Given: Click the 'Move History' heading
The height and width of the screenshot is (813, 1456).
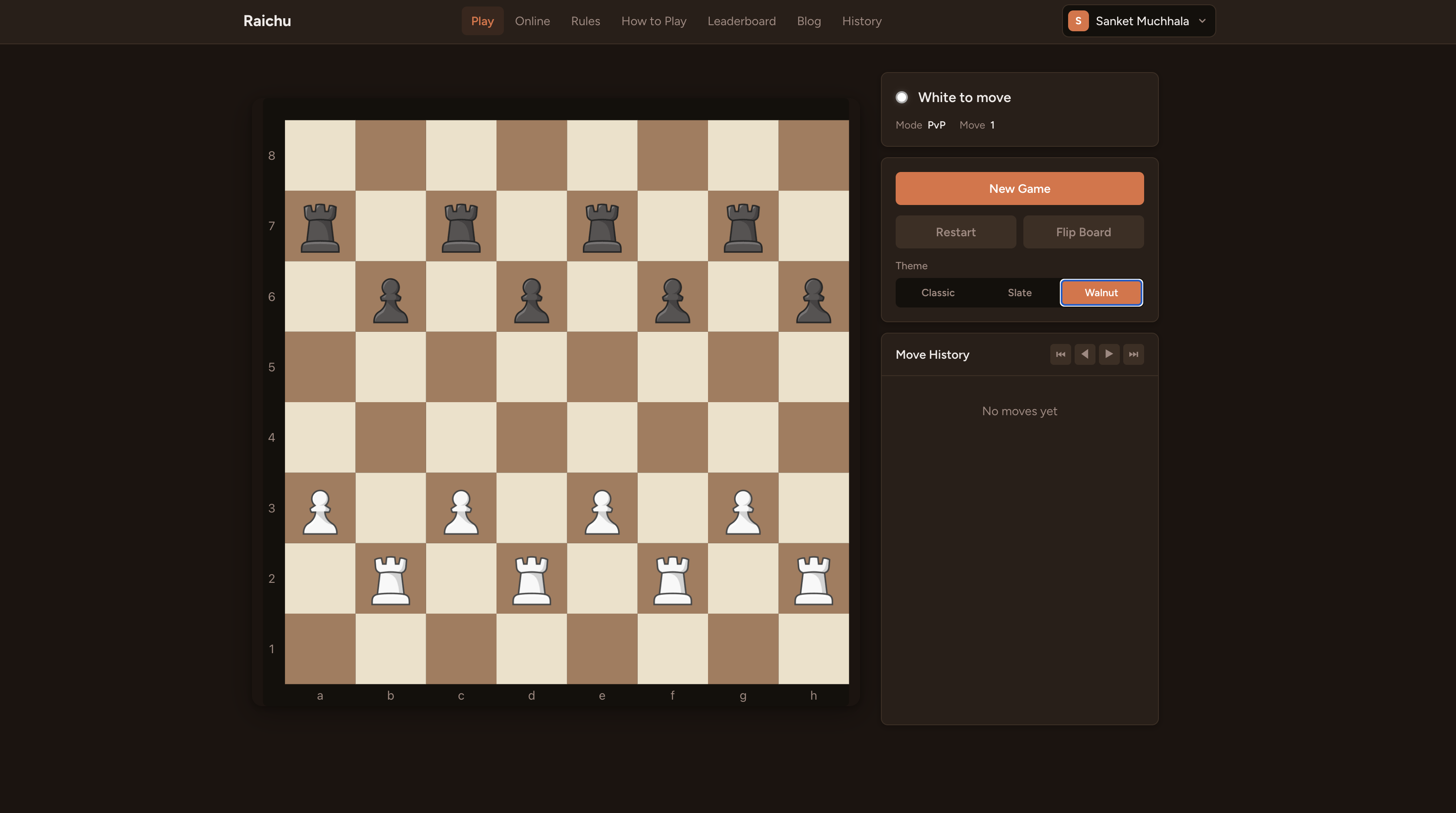Looking at the screenshot, I should [x=933, y=355].
